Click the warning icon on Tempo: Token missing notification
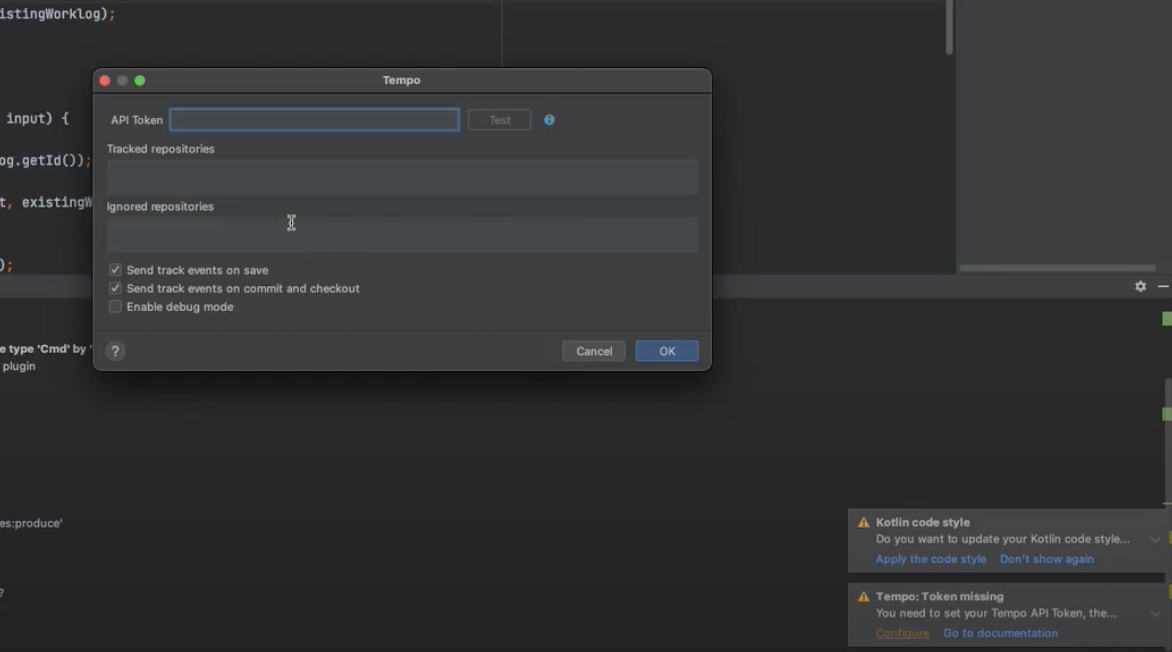 [x=862, y=595]
